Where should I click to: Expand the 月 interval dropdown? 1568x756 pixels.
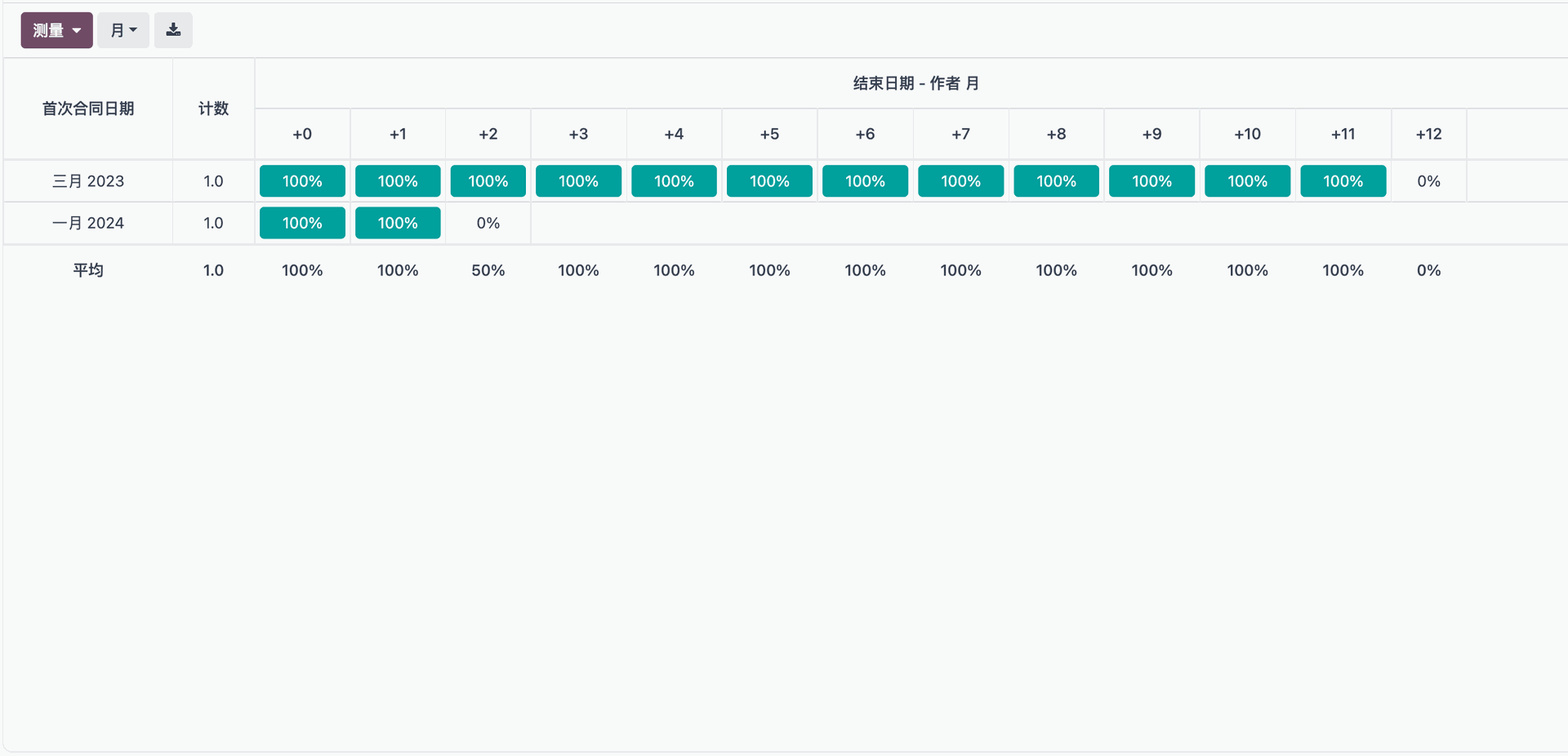point(123,30)
